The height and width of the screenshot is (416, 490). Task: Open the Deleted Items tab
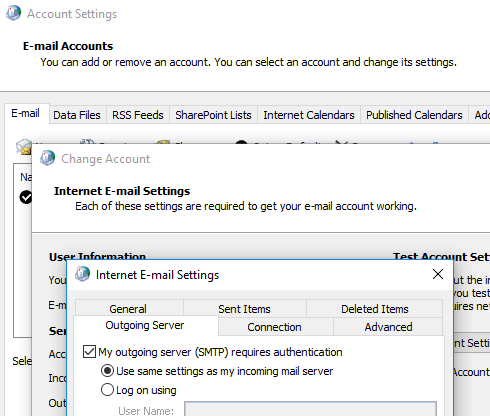click(x=375, y=309)
